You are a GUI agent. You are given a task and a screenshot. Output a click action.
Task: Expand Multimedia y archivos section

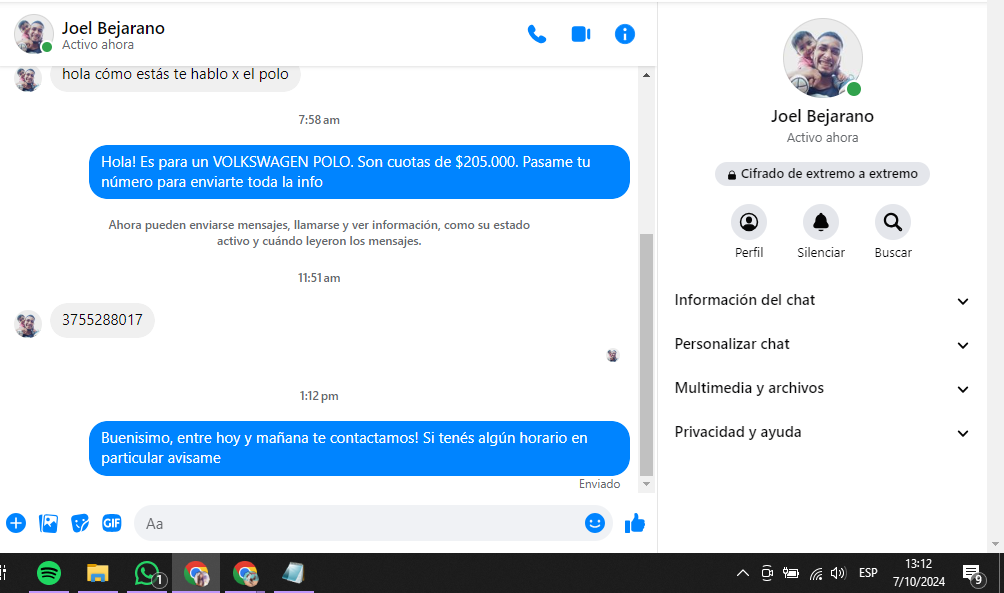(822, 388)
